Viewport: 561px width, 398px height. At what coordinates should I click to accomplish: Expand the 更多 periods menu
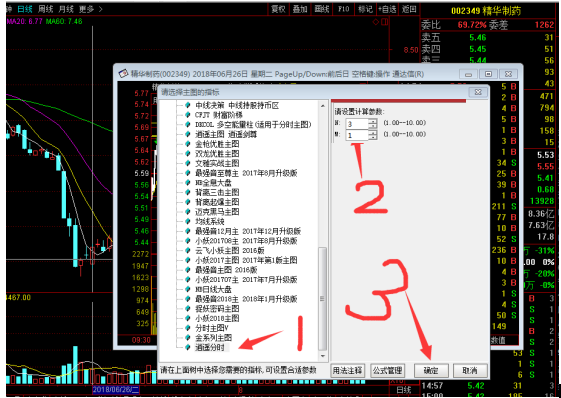(x=90, y=9)
